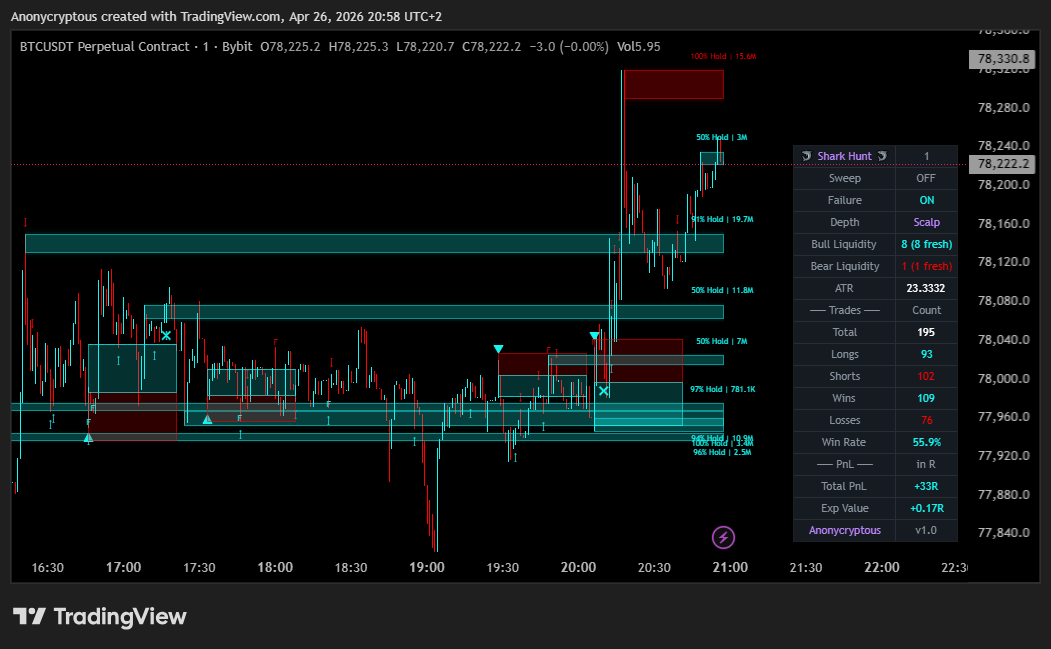Click the Anonycryptous author cell in table

845,530
